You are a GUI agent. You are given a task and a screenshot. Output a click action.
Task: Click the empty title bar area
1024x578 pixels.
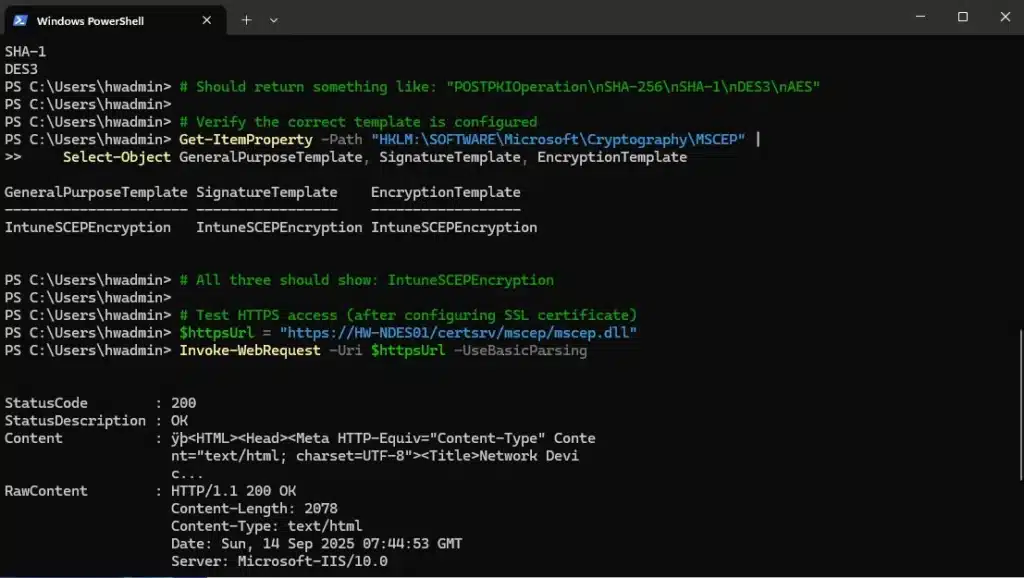(x=600, y=19)
